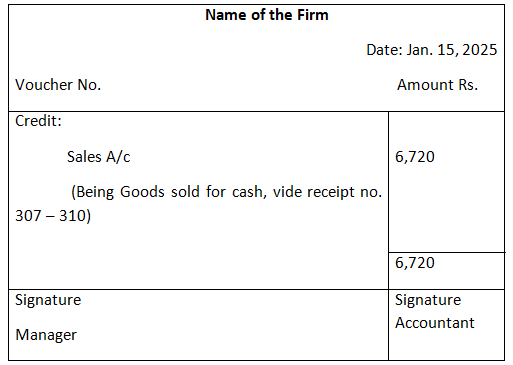Screen dimensions: 513x365
Task: Click the Amount Rs. column header
Action: pos(437,85)
